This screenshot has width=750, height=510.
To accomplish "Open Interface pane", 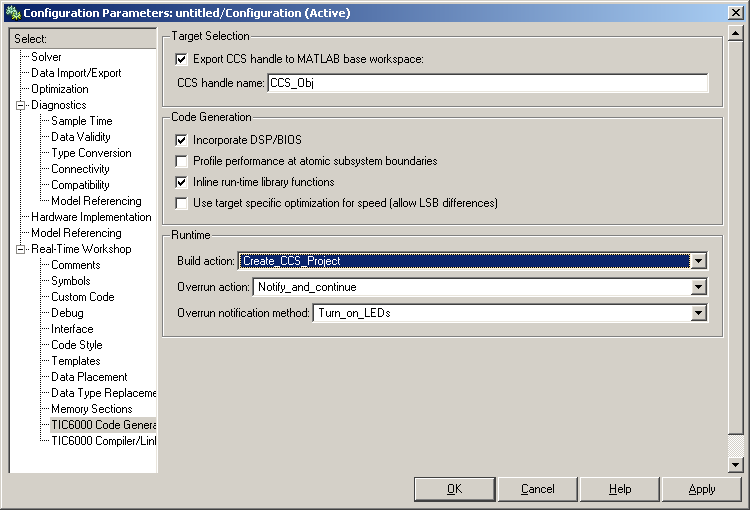I will [72, 329].
